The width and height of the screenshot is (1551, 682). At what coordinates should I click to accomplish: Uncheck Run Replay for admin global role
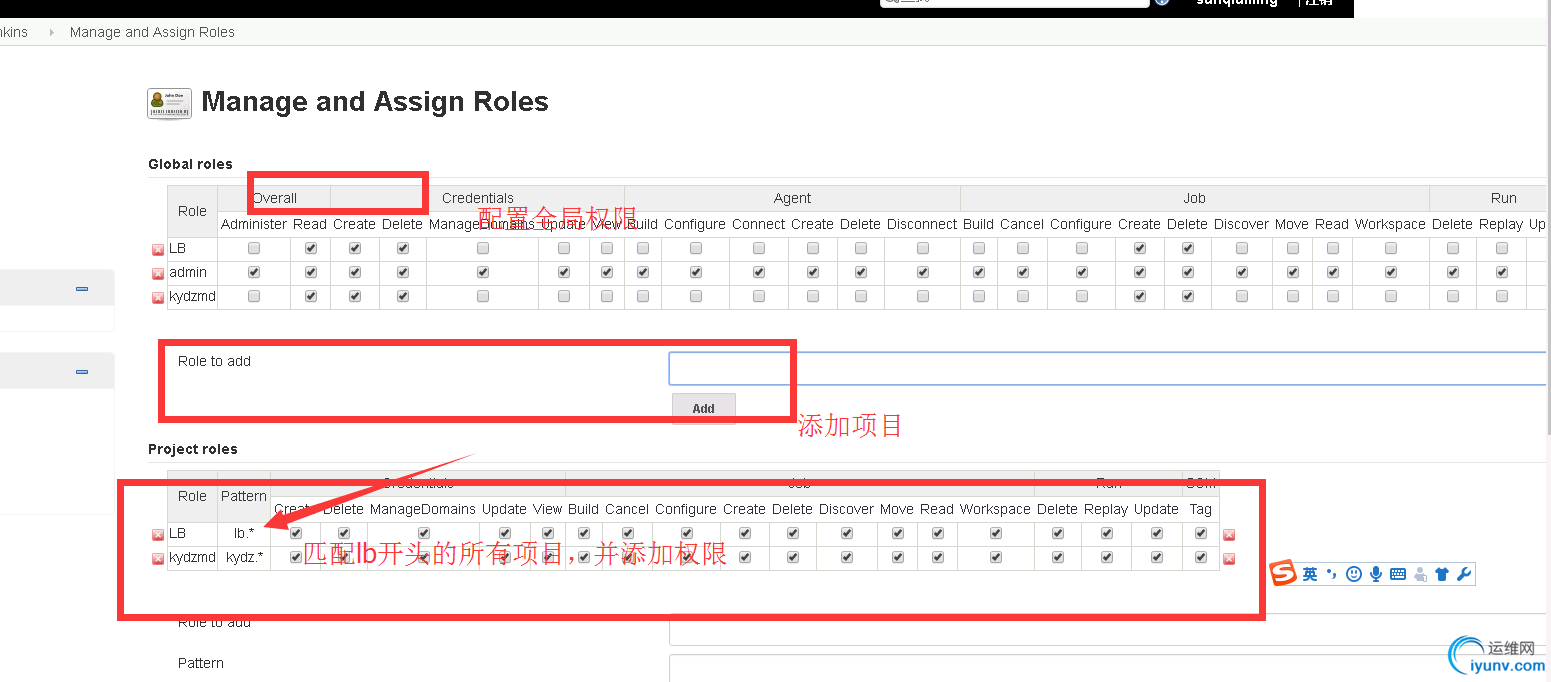[1501, 272]
